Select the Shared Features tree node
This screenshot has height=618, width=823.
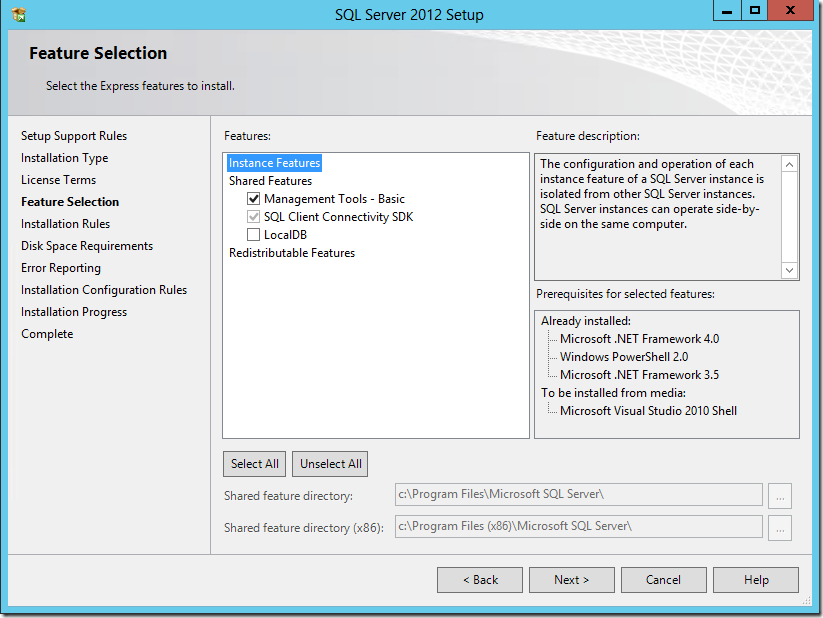[x=270, y=181]
